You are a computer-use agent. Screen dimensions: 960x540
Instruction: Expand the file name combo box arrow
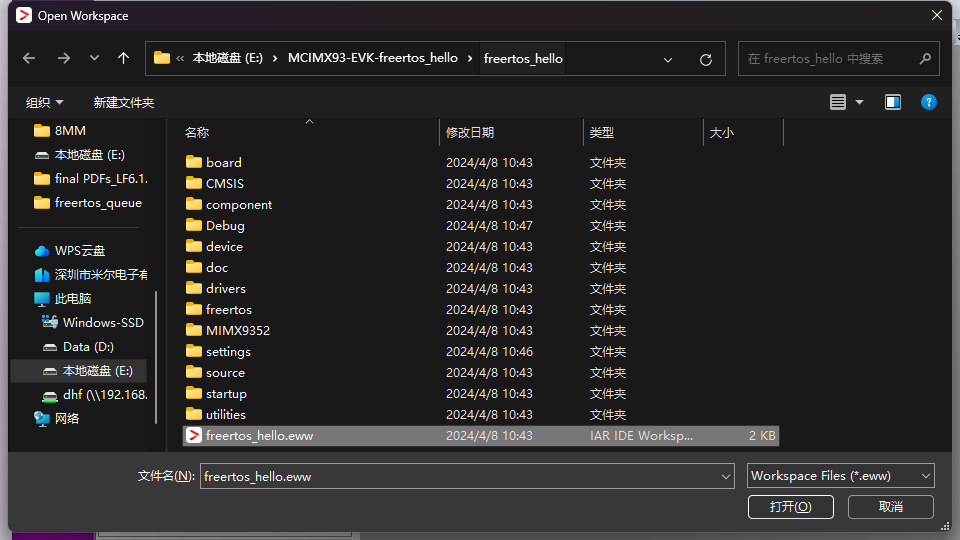726,477
